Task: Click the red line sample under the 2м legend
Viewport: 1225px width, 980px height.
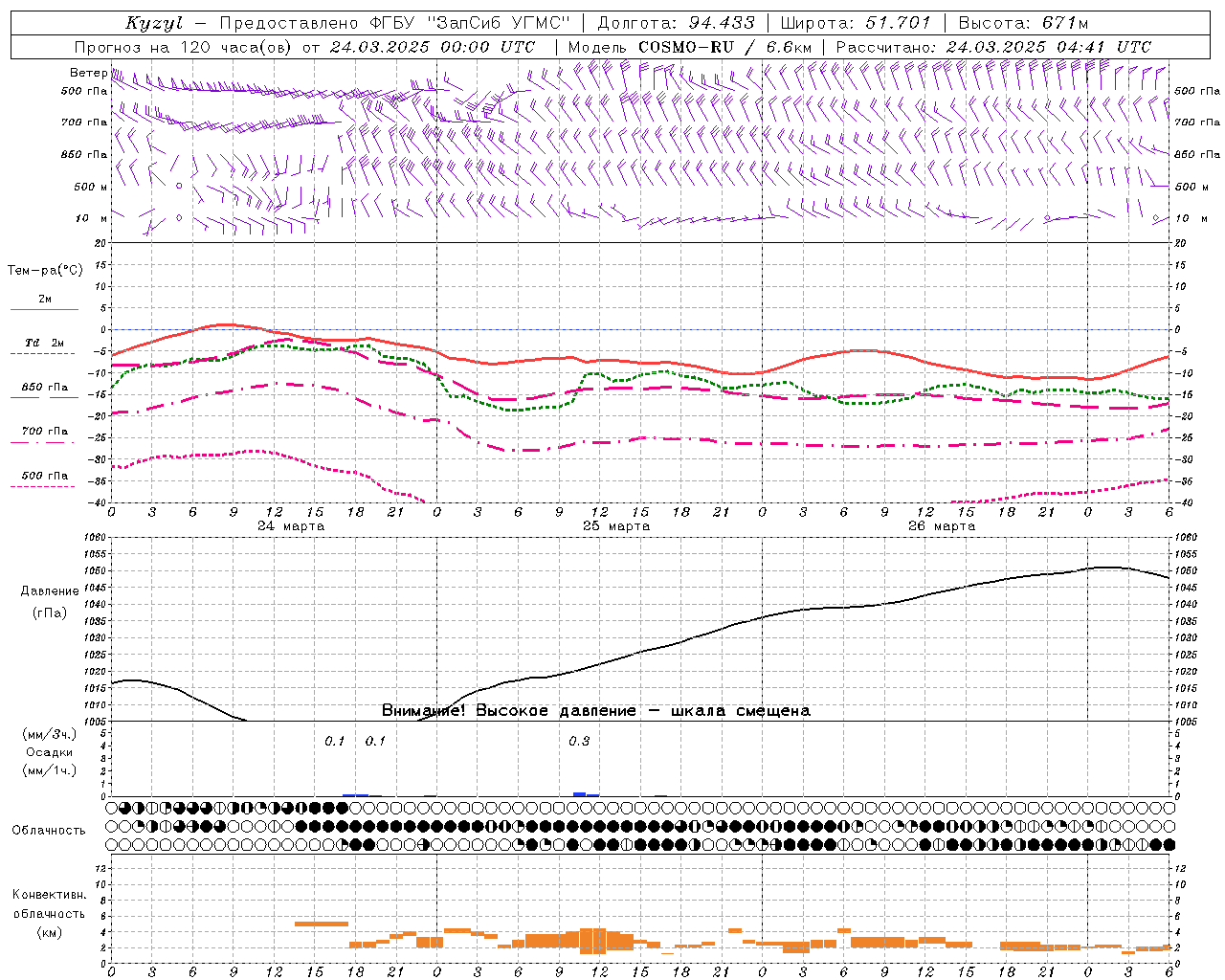Action: (44, 310)
